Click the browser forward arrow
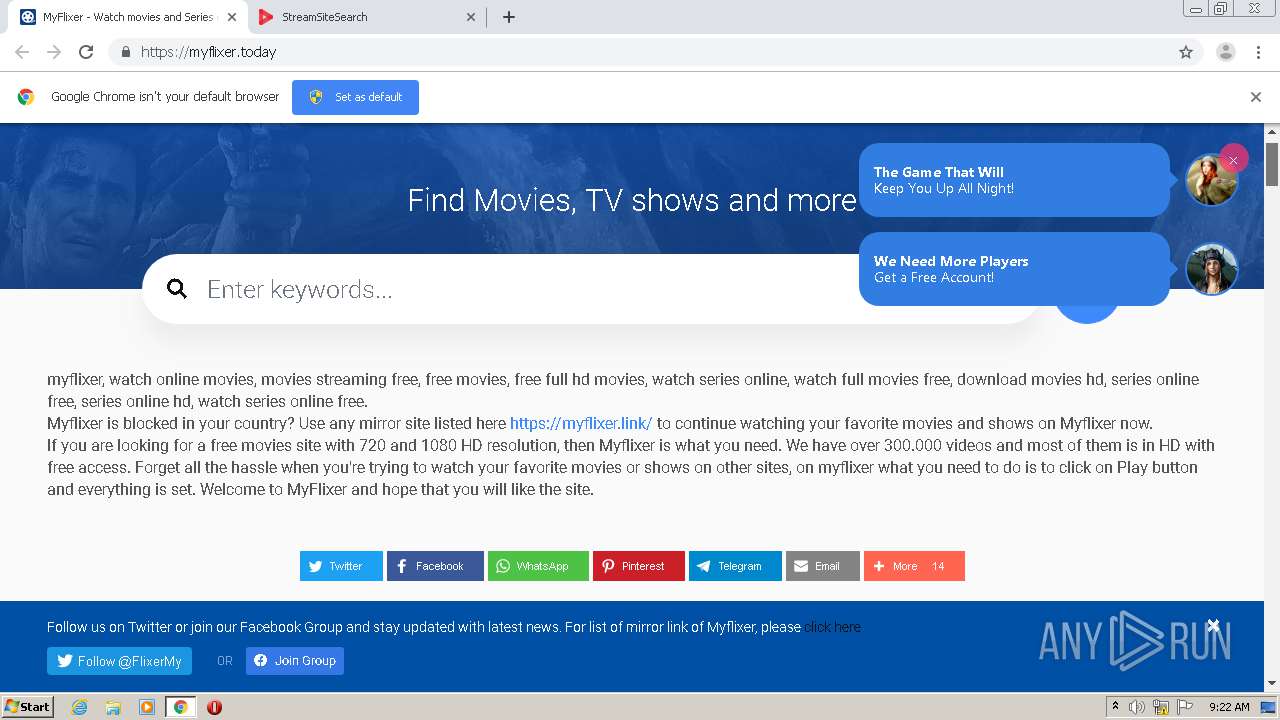 click(x=54, y=52)
